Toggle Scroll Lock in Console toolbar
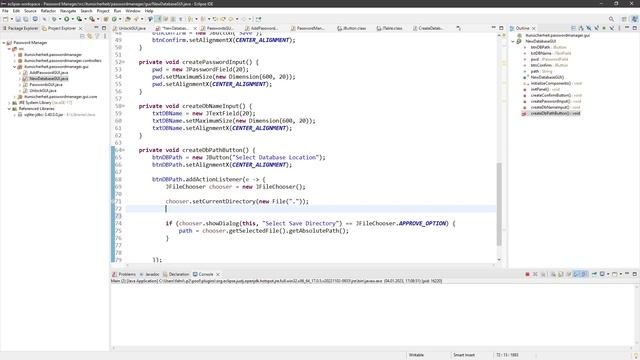Viewport: 640px width, 360px height. coord(560,274)
